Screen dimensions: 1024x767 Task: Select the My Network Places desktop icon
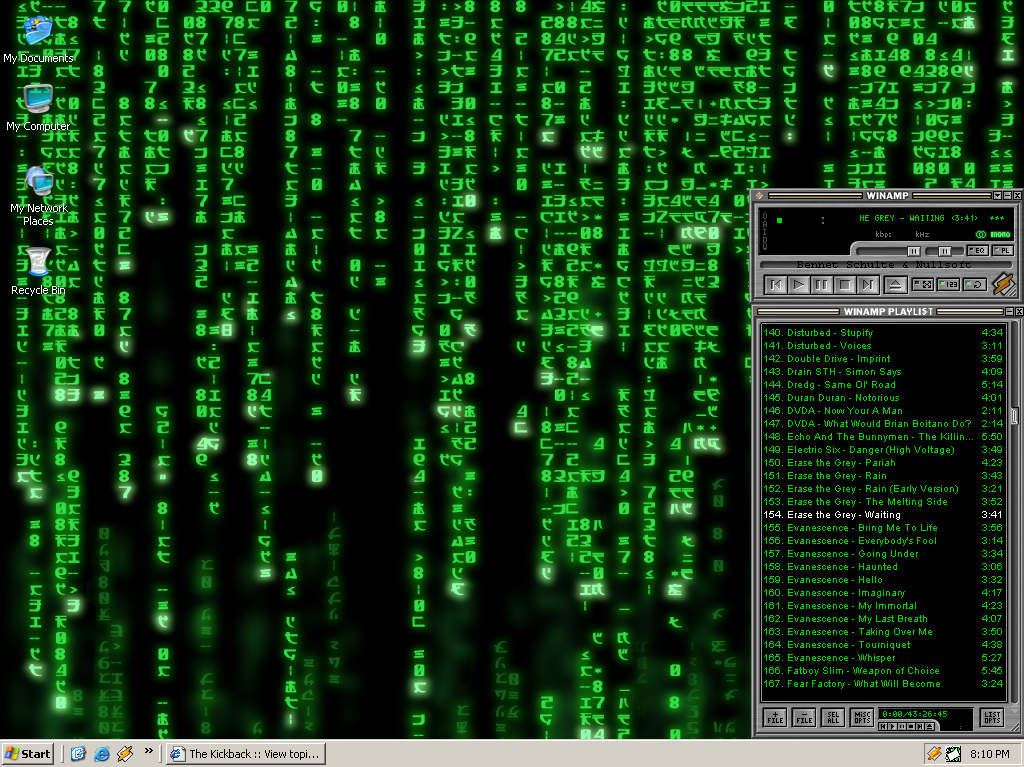point(39,196)
